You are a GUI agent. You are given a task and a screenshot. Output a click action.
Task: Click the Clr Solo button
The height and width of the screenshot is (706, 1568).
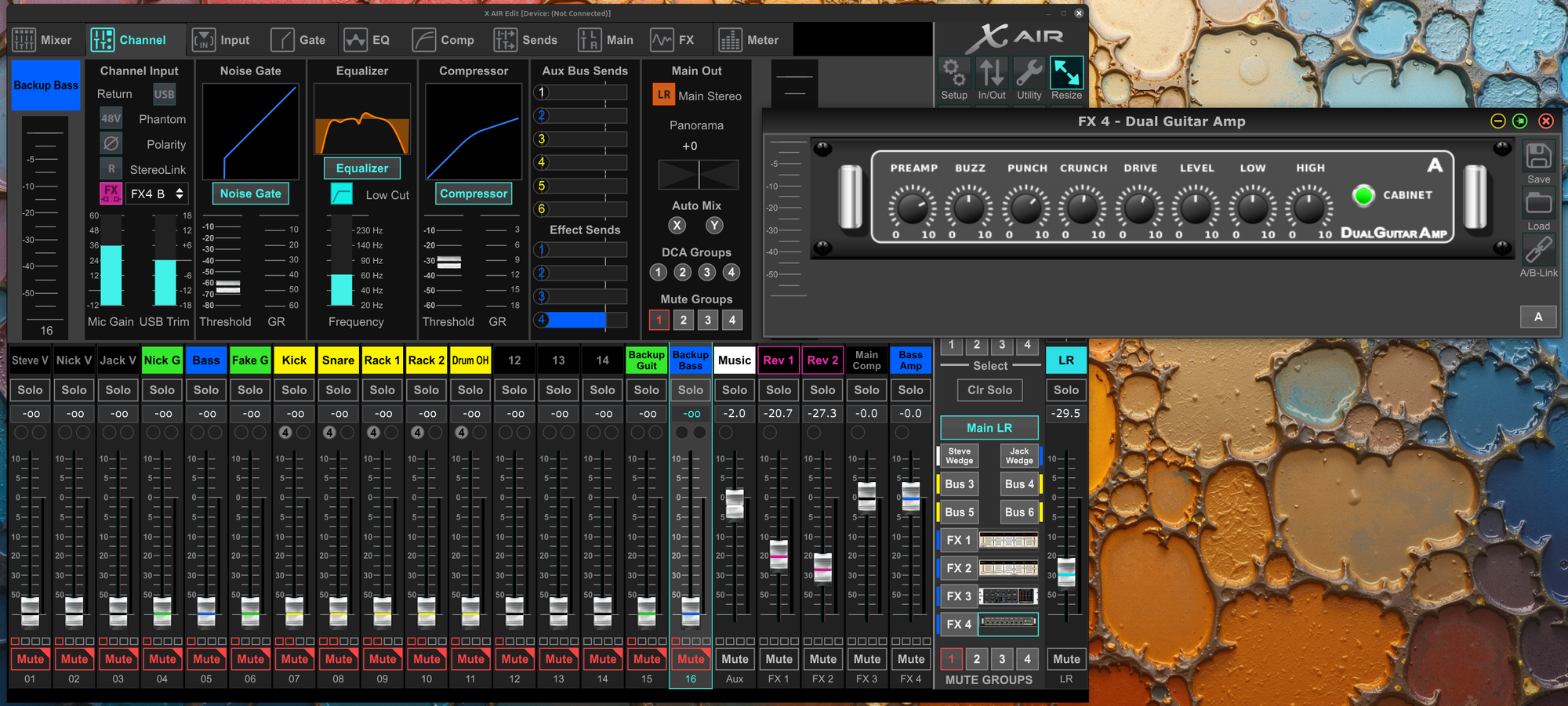(x=989, y=389)
